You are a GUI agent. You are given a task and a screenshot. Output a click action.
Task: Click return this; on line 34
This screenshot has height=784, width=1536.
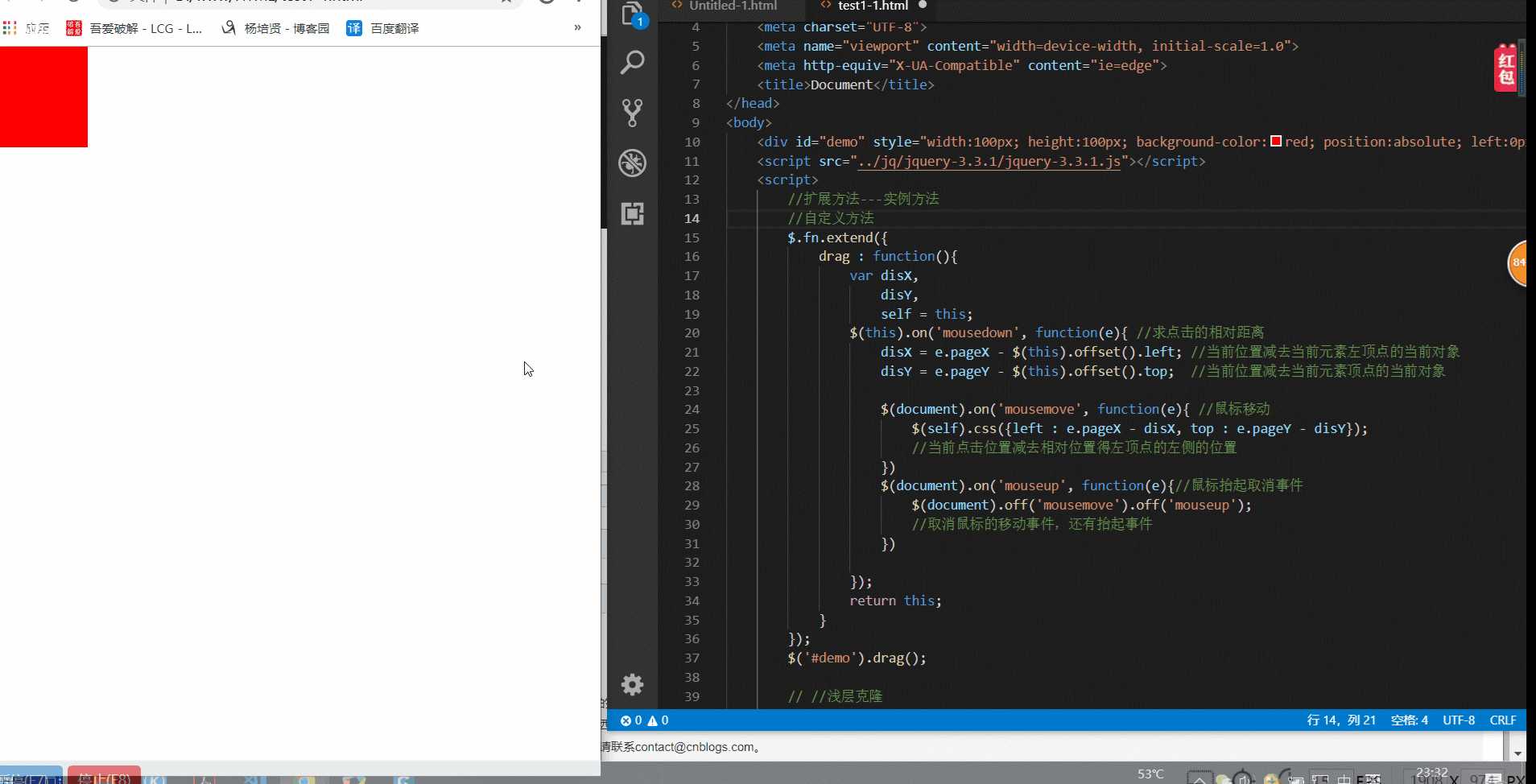click(895, 601)
